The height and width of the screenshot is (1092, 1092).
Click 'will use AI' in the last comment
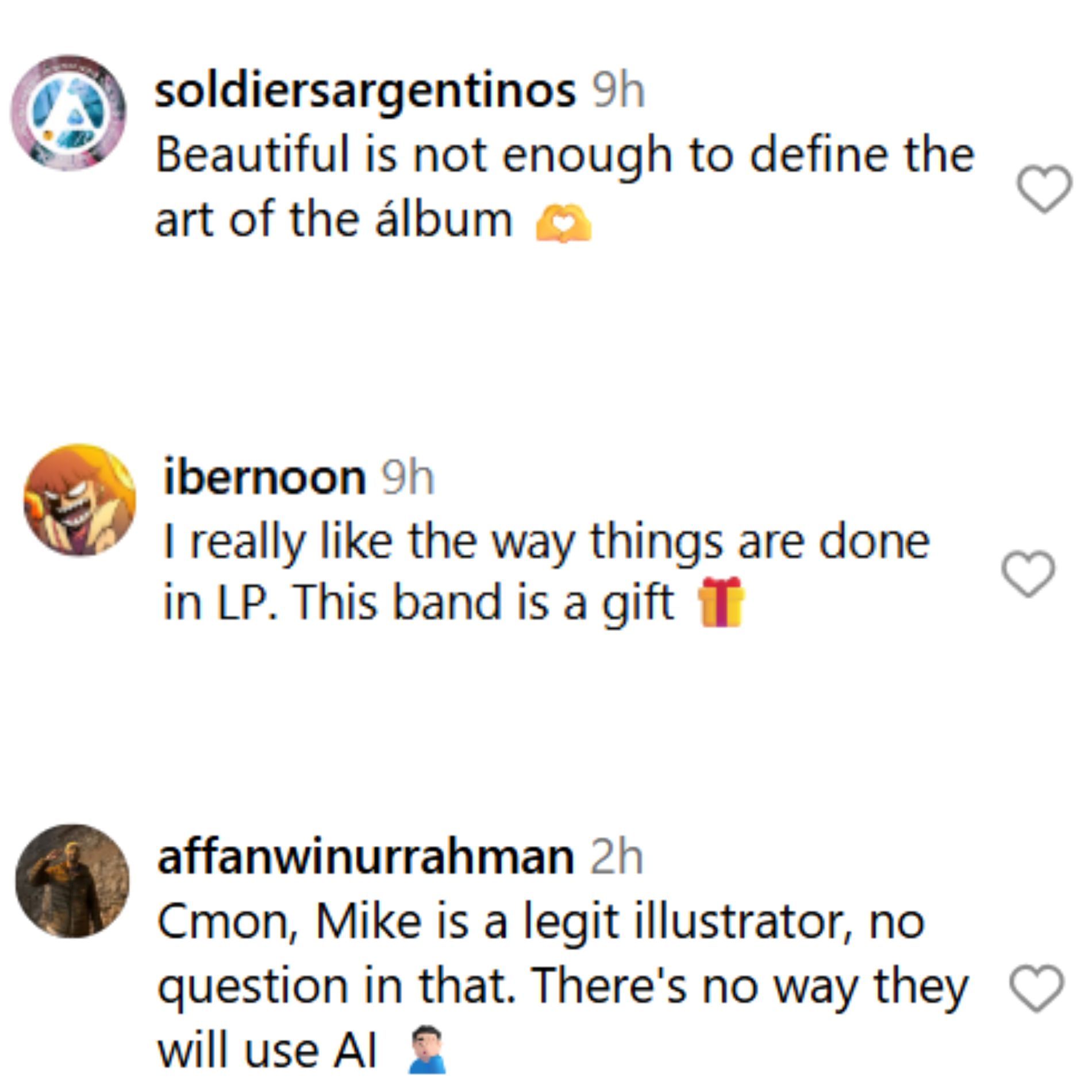[x=267, y=1051]
